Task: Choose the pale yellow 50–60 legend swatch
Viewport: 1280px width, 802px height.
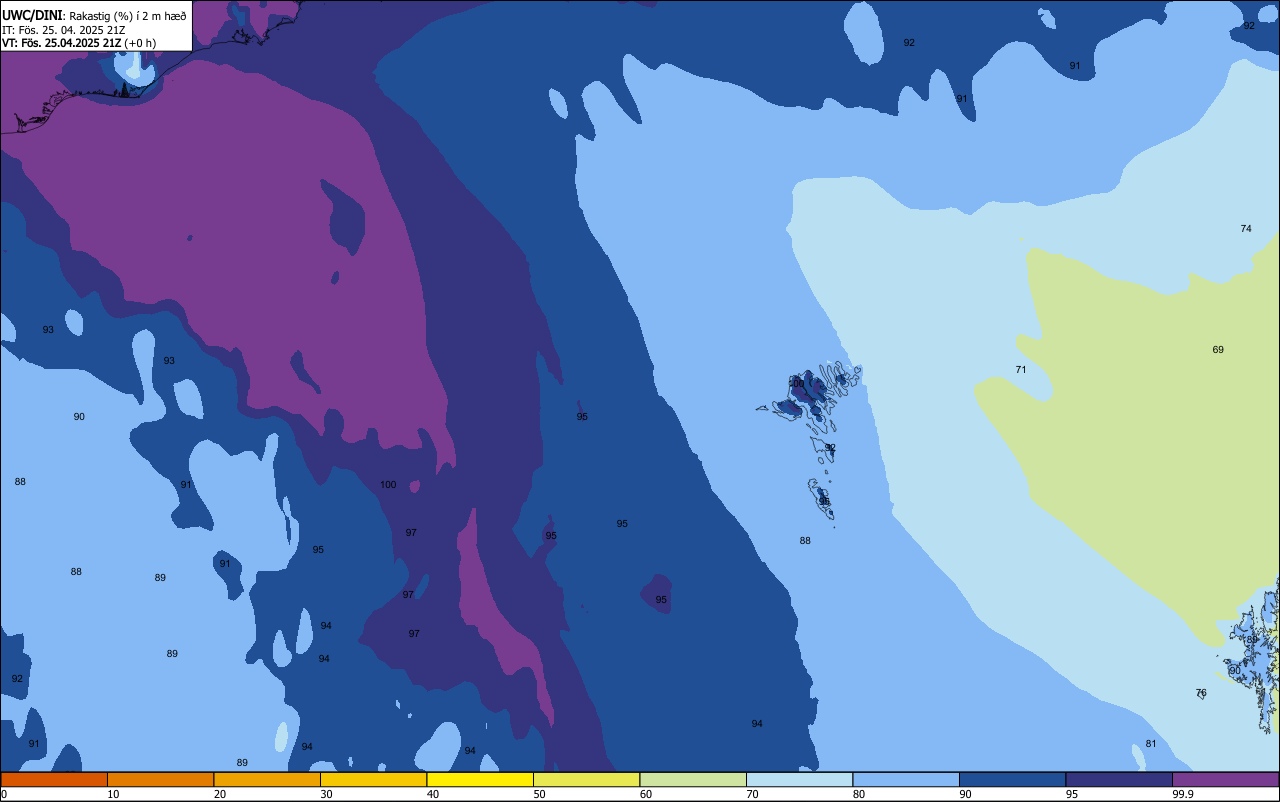Action: pos(586,779)
